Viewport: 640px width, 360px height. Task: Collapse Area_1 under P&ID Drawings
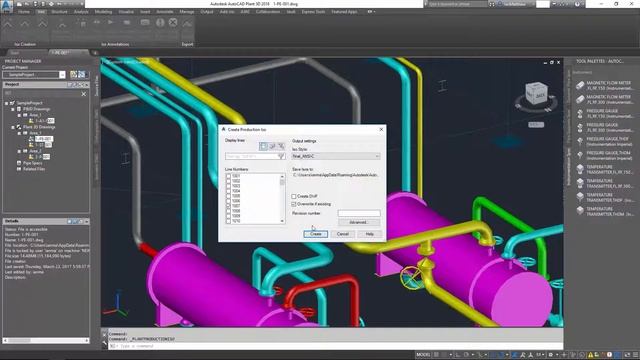coord(19,116)
